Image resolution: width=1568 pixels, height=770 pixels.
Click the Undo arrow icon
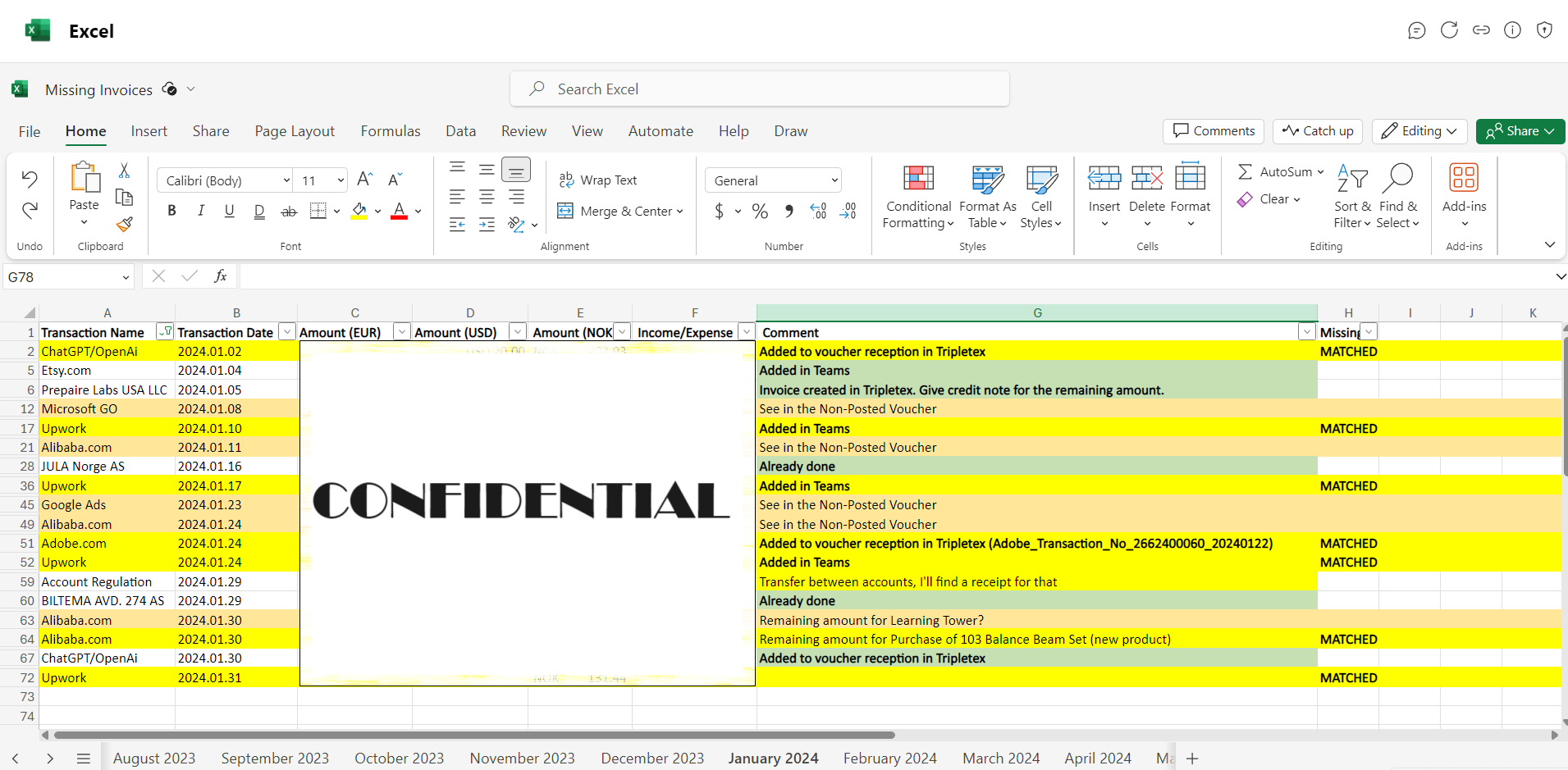(x=30, y=179)
